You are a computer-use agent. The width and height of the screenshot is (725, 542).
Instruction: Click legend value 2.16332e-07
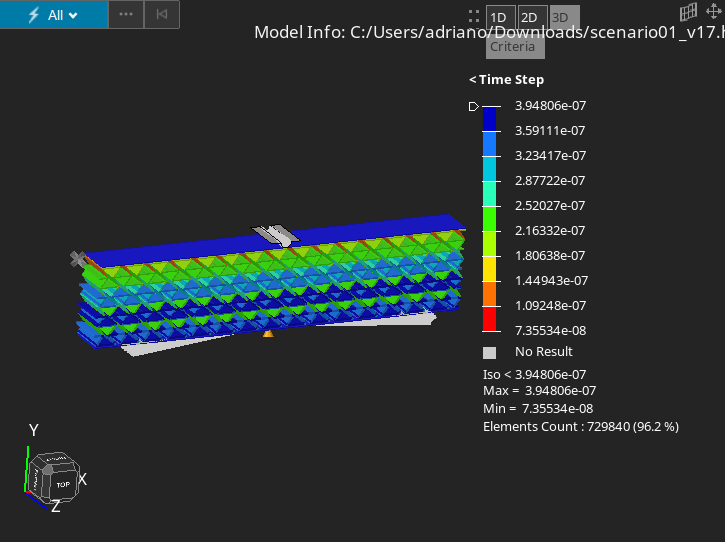(550, 231)
